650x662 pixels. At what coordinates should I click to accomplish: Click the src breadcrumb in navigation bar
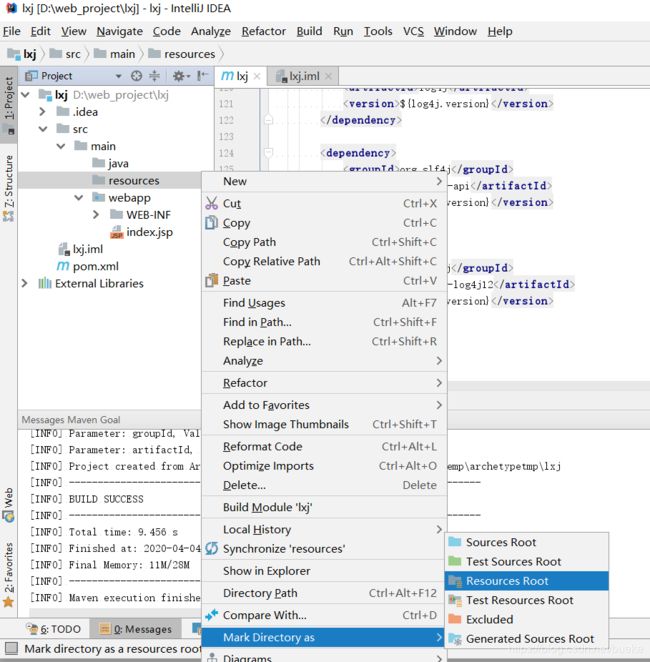[x=65, y=54]
